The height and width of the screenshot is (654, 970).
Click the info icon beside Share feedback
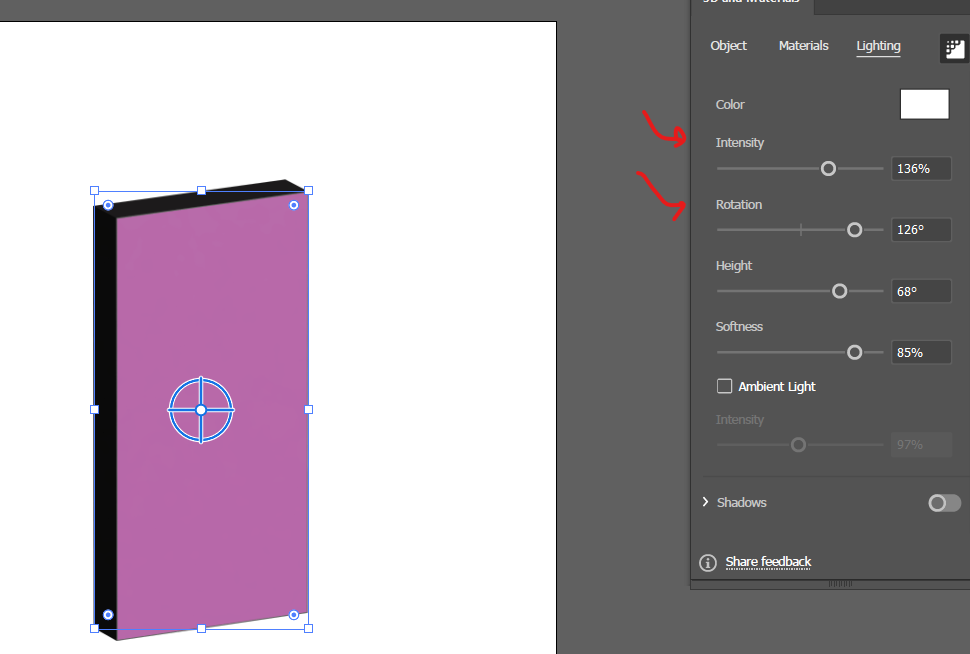pyautogui.click(x=707, y=562)
